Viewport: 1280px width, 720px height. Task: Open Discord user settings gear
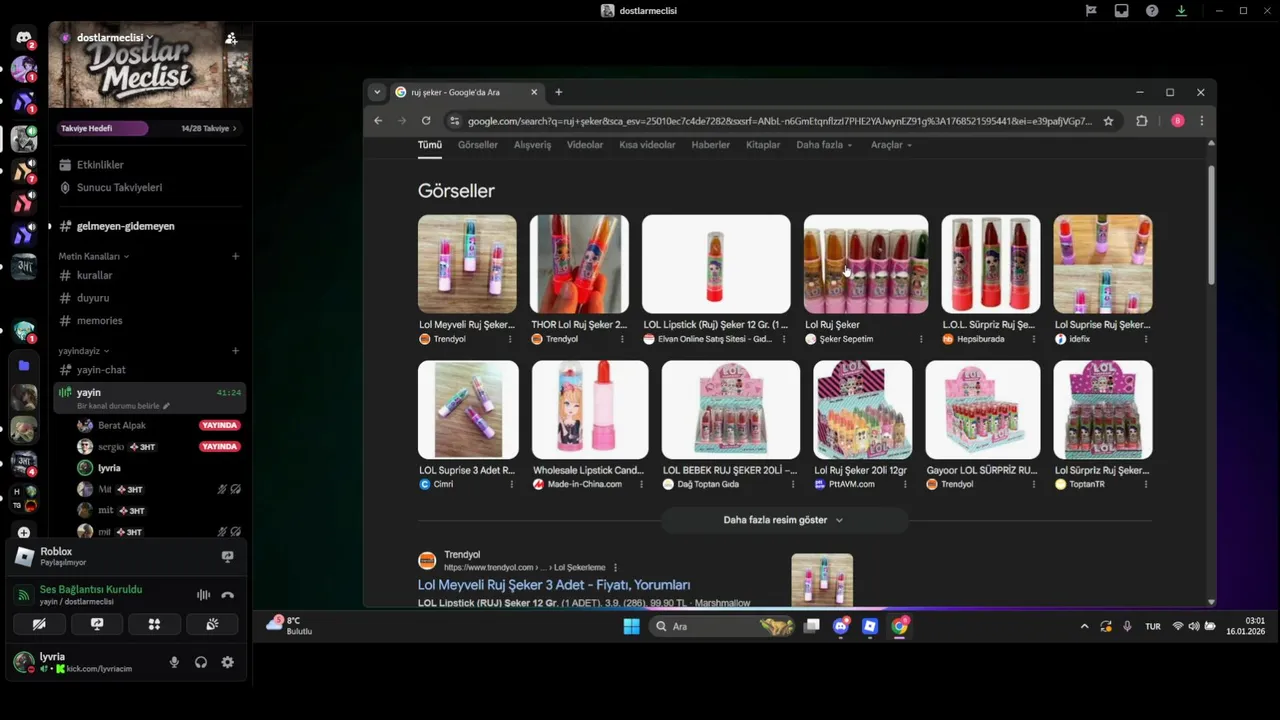(x=227, y=662)
